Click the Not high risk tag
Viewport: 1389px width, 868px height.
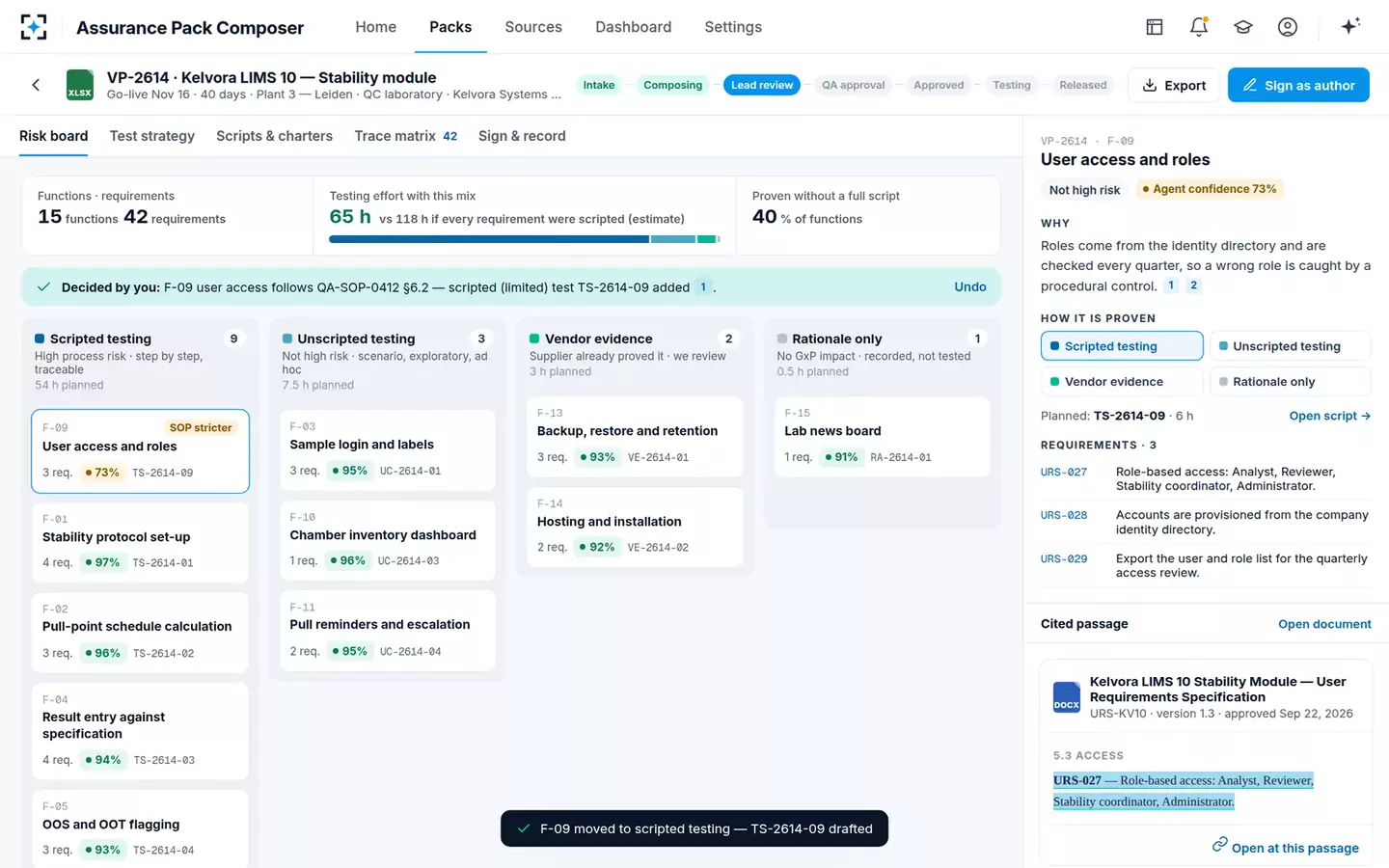click(1084, 190)
